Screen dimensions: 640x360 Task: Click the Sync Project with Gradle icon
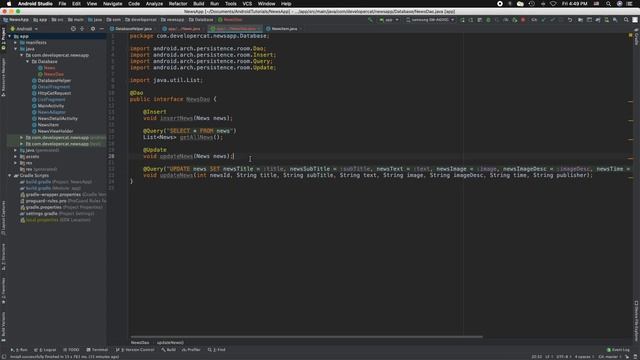(598, 20)
